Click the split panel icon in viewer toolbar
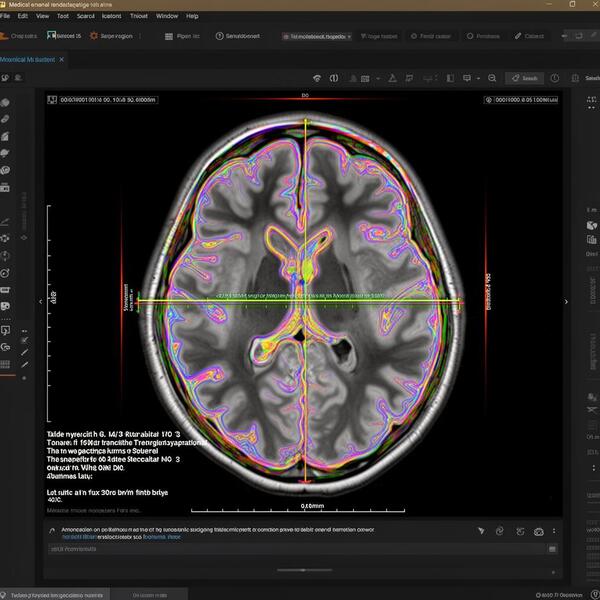Image resolution: width=600 pixels, height=600 pixels. (x=450, y=78)
